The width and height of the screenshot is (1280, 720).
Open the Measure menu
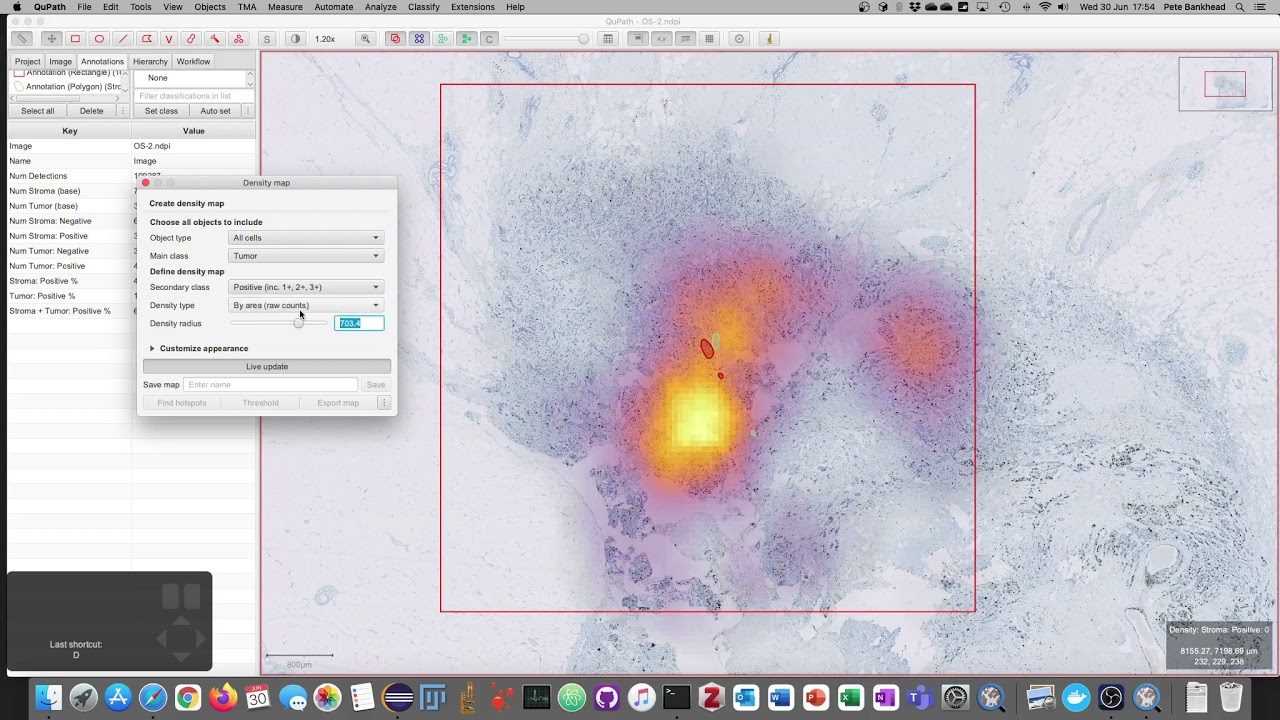[x=285, y=7]
